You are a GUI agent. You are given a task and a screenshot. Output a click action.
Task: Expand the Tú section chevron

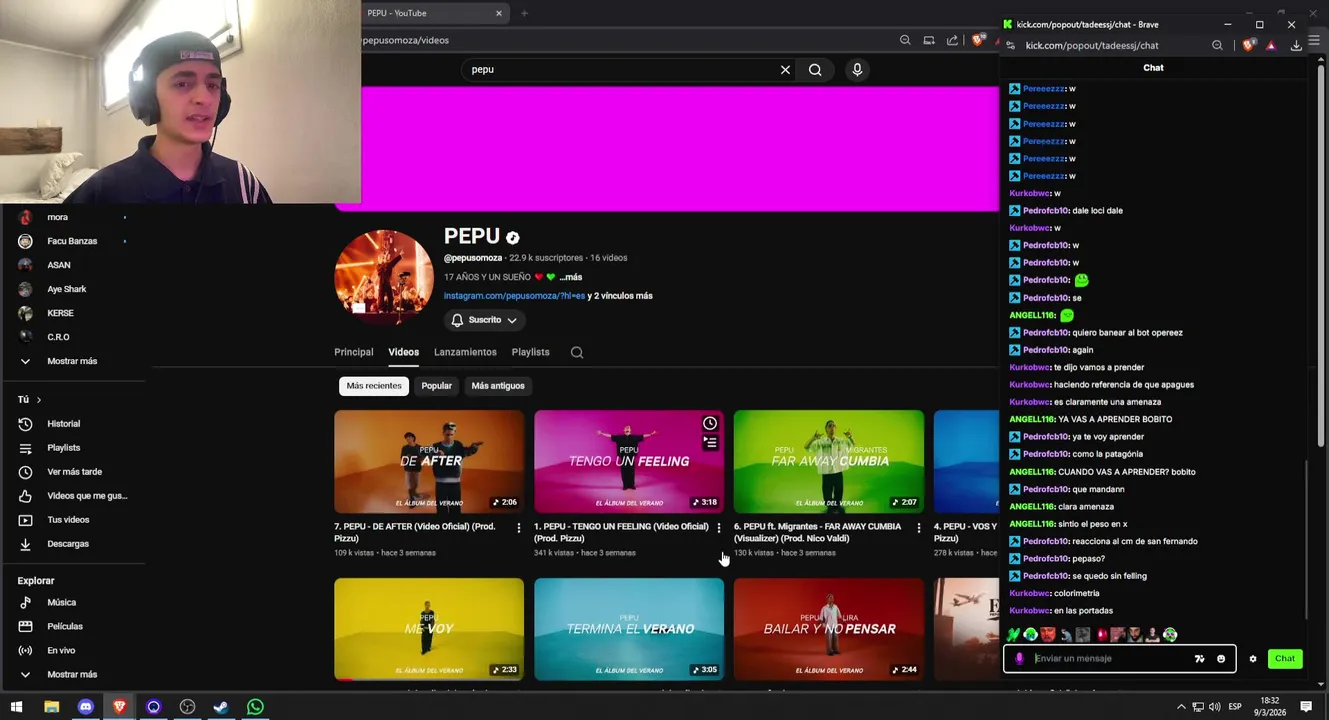coord(39,400)
